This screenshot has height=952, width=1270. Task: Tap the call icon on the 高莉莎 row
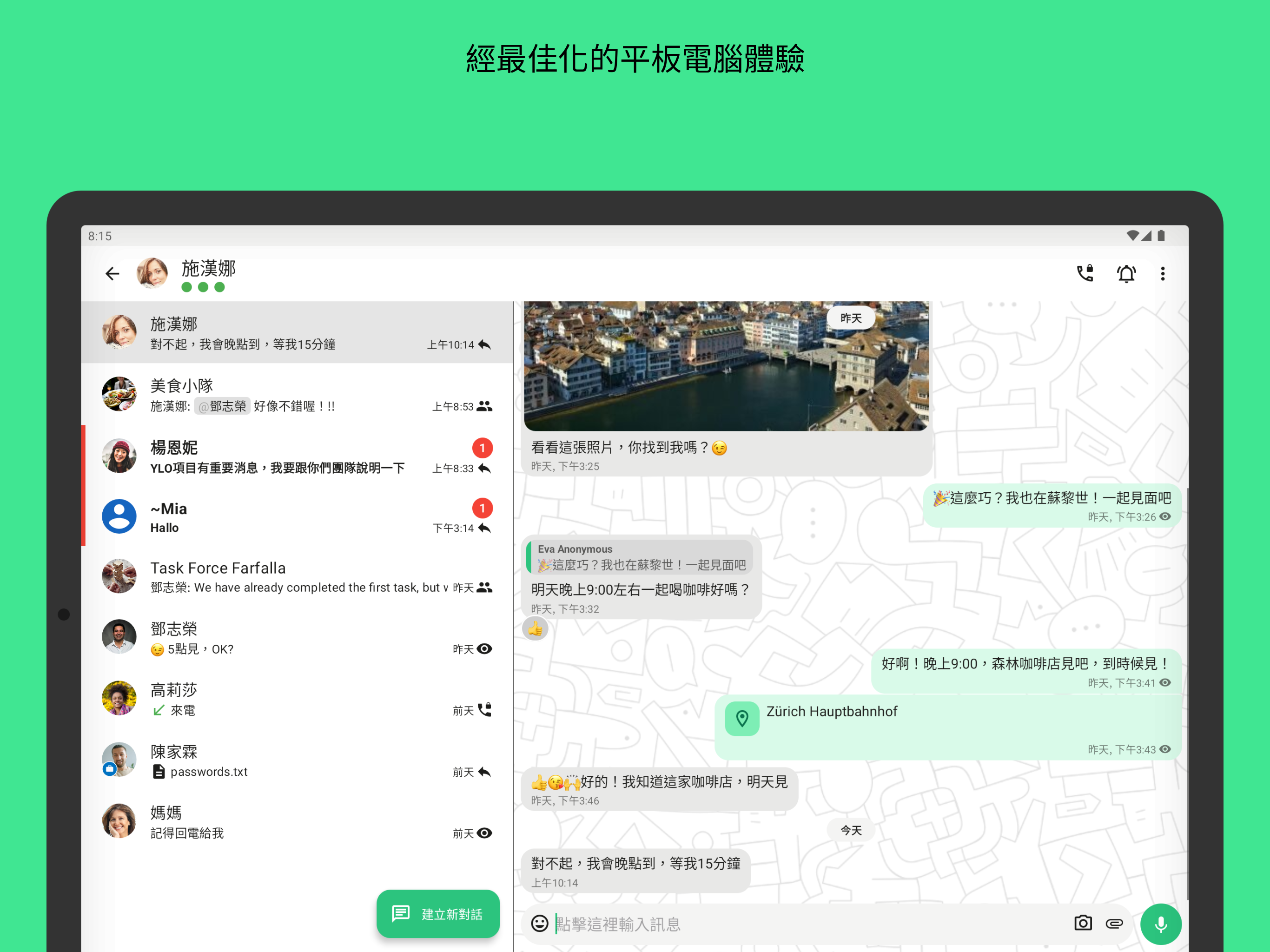coord(484,710)
